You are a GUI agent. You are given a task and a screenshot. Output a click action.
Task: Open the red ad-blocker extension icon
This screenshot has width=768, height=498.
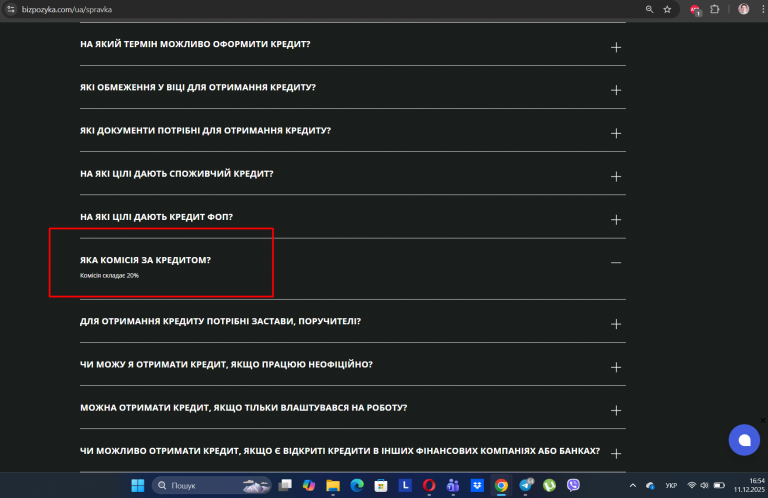coord(695,10)
